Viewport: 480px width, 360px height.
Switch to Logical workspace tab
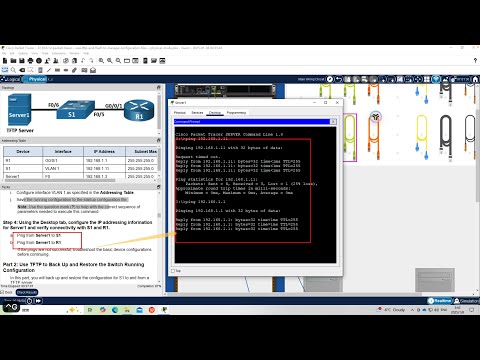click(x=11, y=79)
